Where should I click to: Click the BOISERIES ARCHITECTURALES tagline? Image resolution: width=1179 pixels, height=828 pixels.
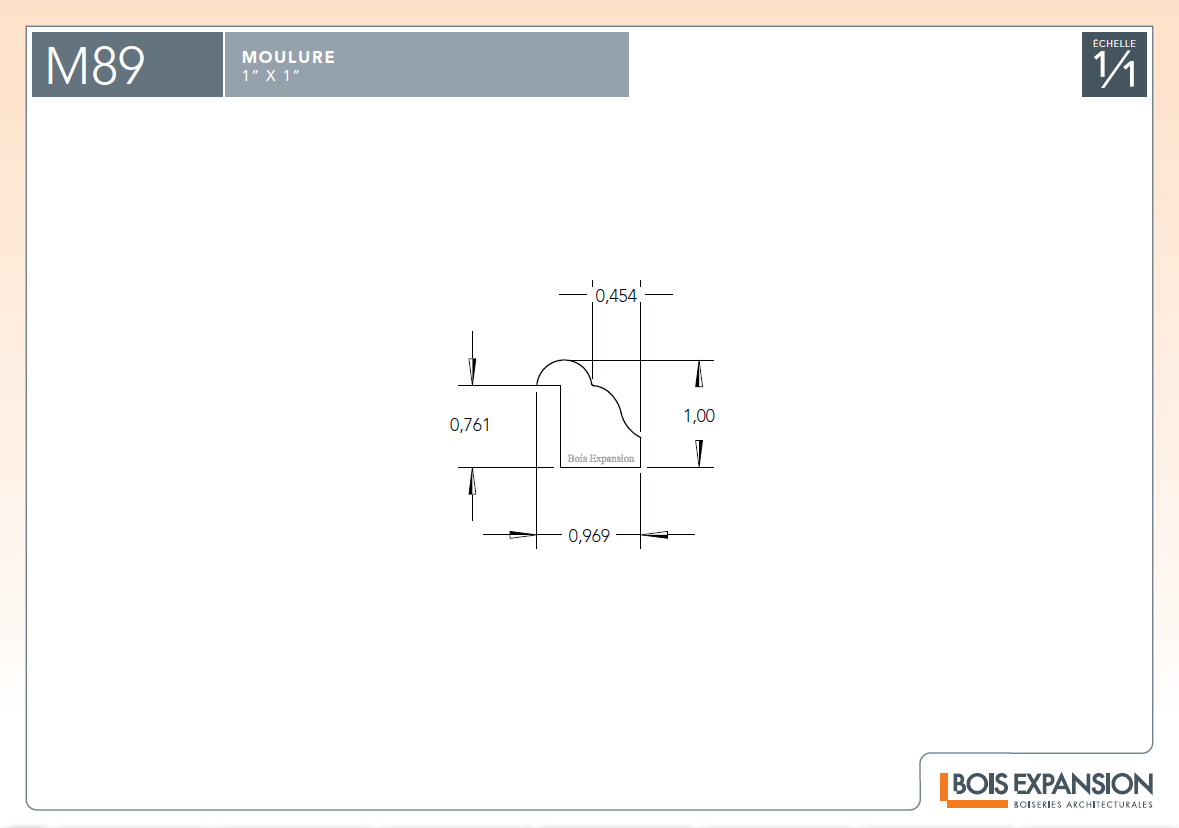click(1083, 805)
